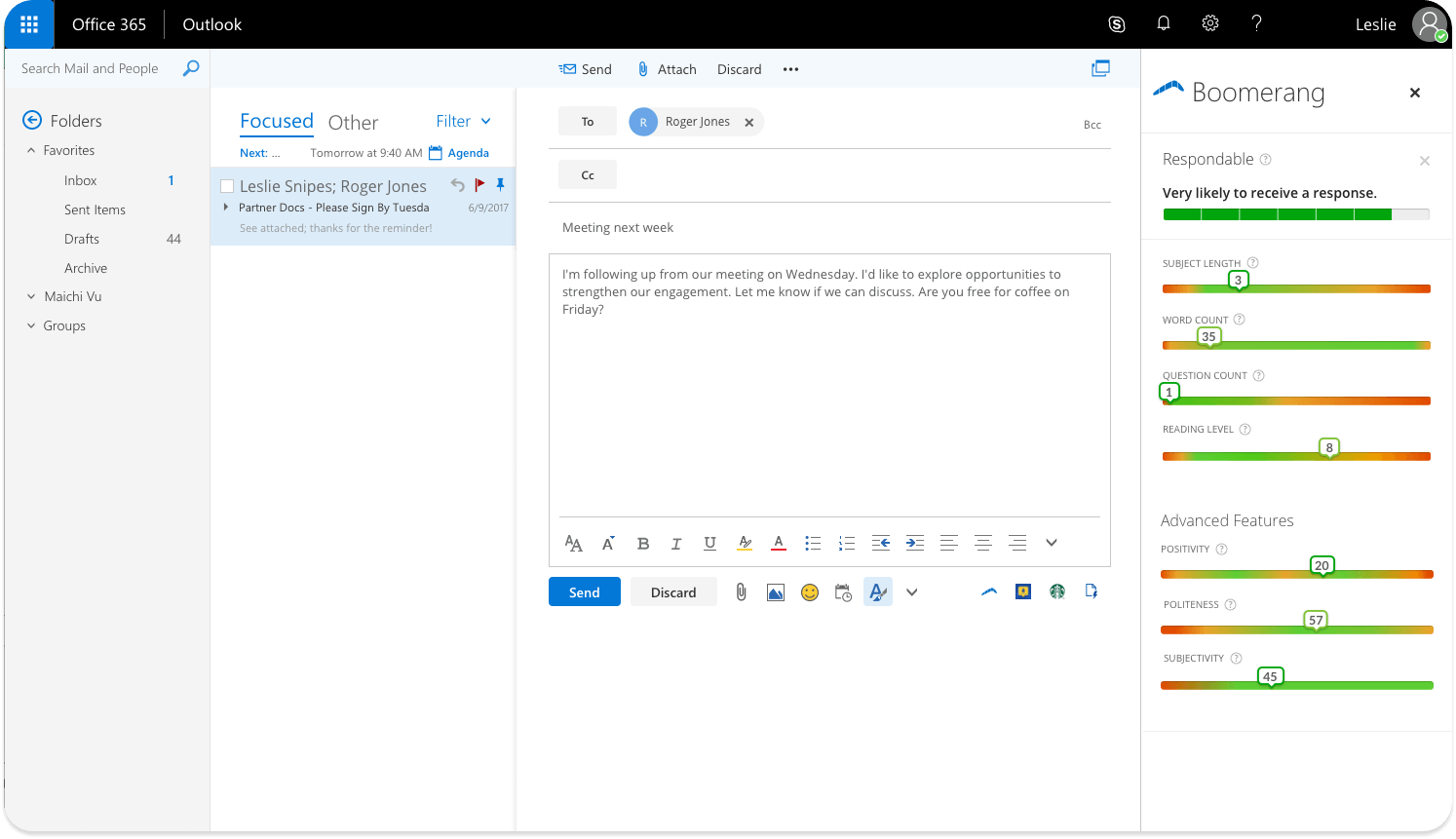Increase paragraph indent
The height and width of the screenshot is (839, 1456).
click(914, 543)
